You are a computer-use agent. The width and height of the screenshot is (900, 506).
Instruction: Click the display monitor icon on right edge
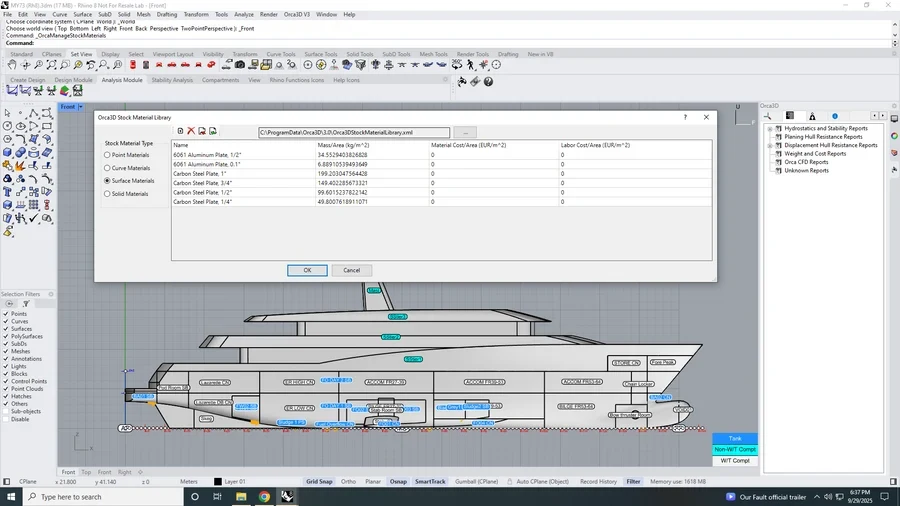[x=894, y=119]
